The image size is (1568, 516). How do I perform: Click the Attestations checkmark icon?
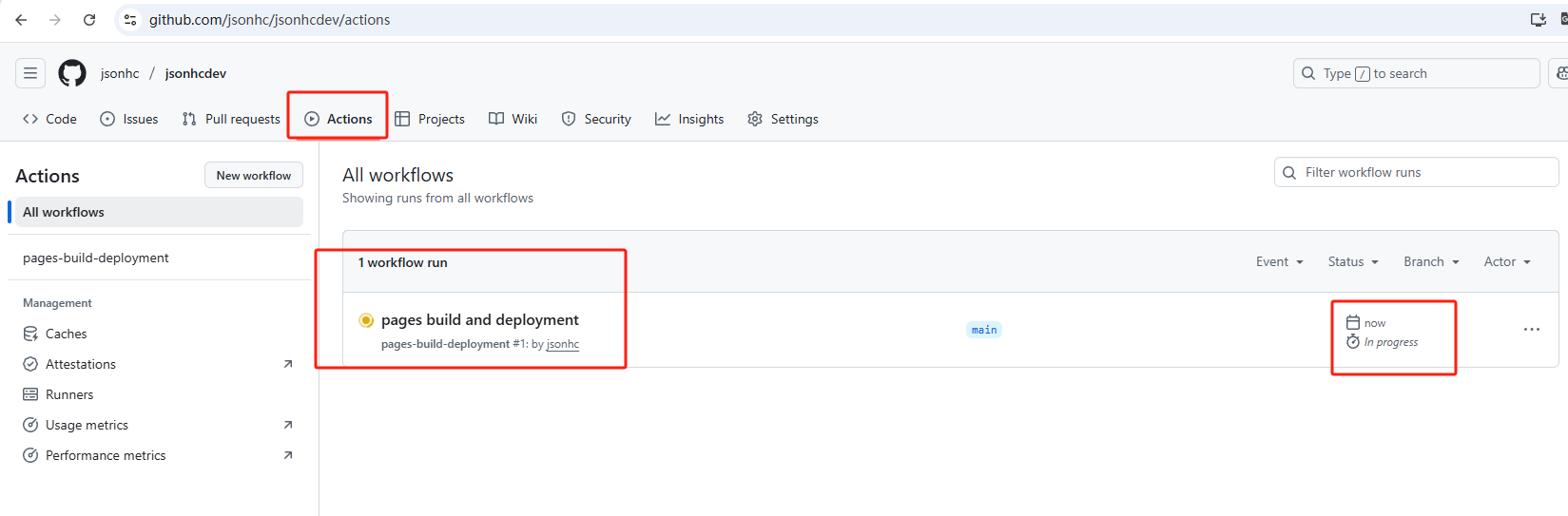[30, 364]
